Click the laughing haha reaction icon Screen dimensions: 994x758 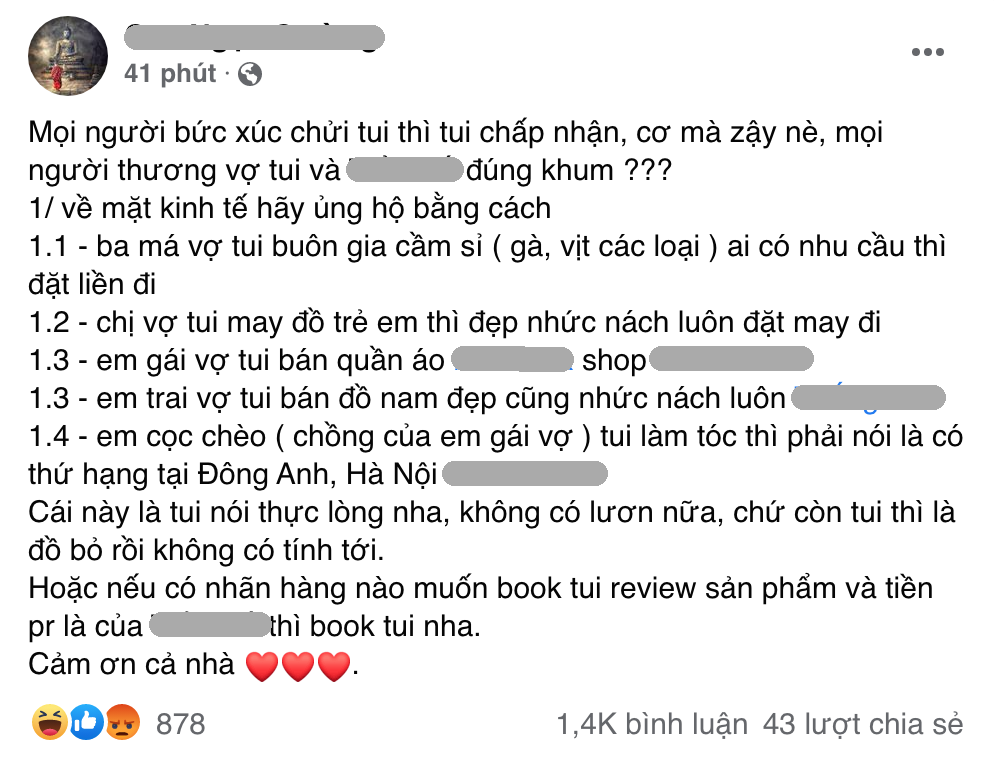coord(49,723)
